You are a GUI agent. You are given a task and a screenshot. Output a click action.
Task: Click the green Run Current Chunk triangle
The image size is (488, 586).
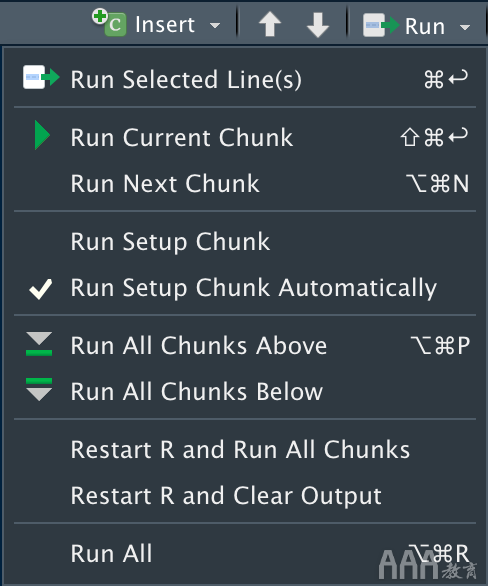click(42, 135)
